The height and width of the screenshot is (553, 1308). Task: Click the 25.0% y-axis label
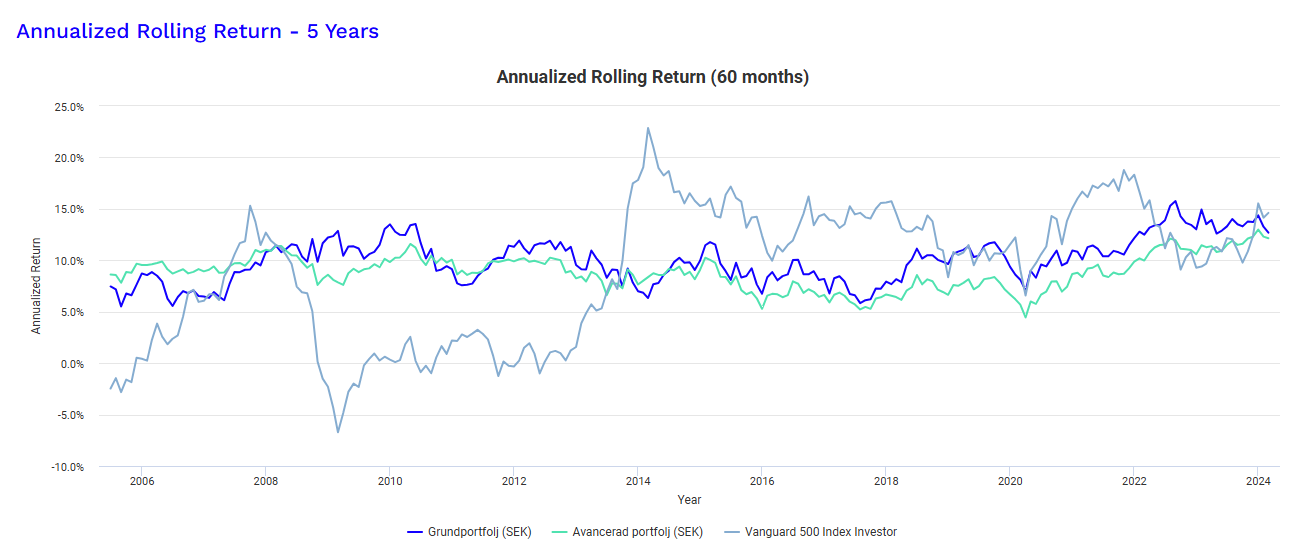[x=70, y=106]
